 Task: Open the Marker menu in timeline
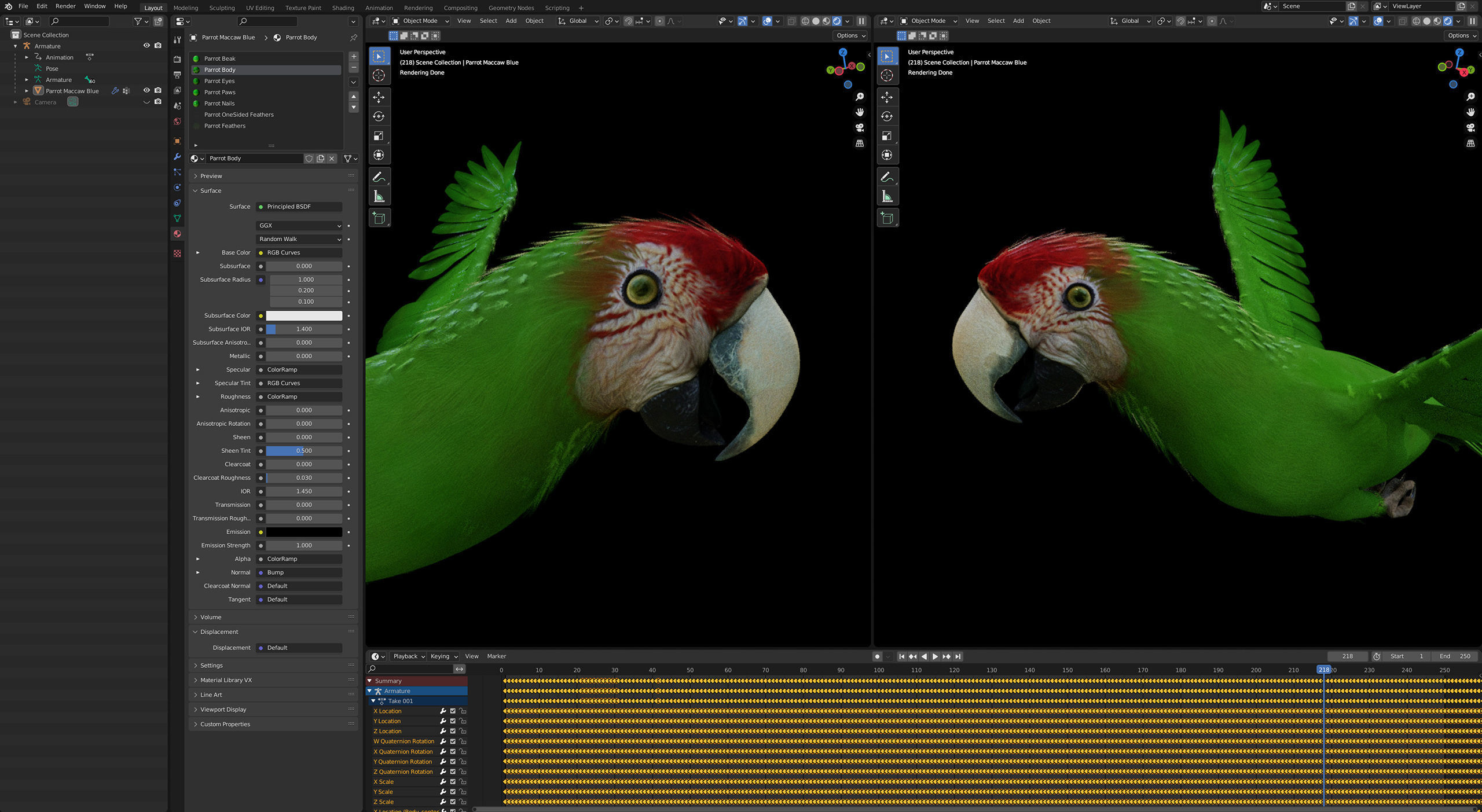[x=496, y=656]
